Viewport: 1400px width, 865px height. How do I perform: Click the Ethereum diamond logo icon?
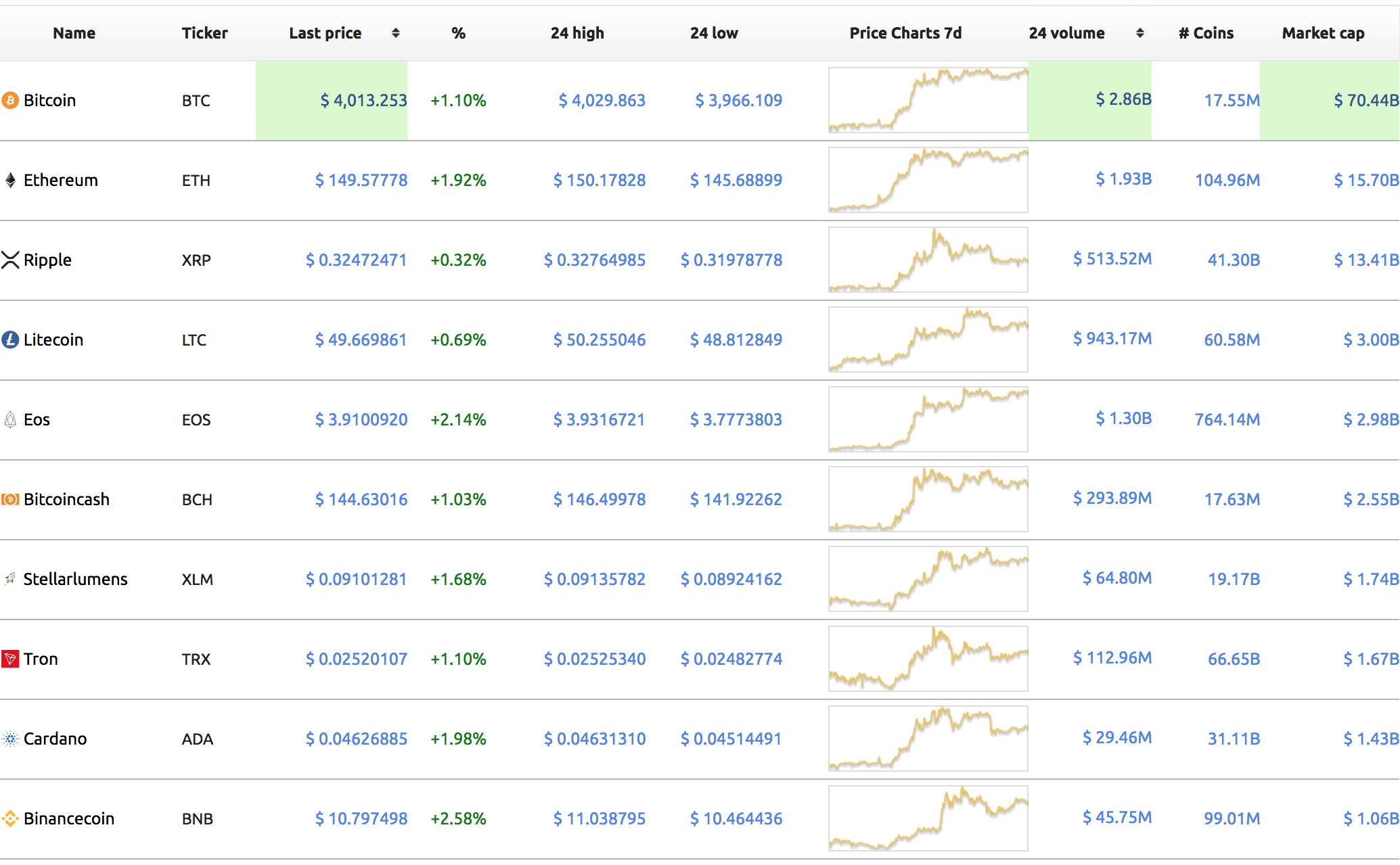point(10,181)
